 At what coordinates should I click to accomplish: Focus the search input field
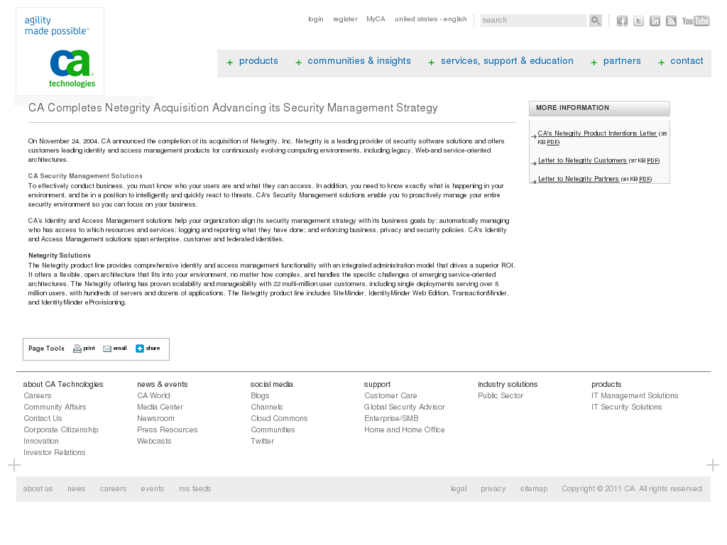click(534, 20)
